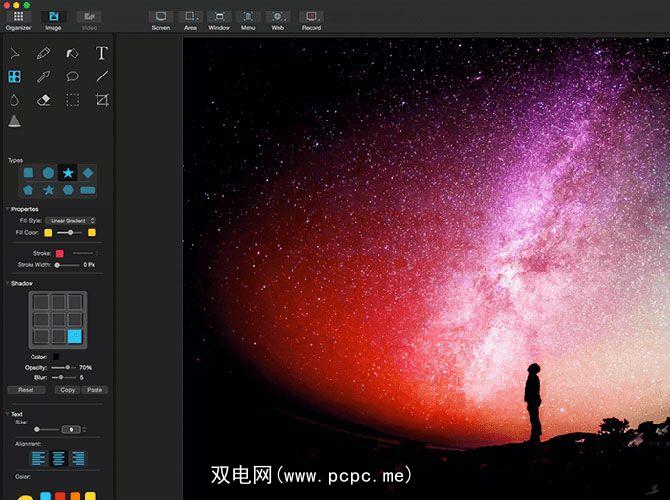Select the Crop tool

click(x=102, y=100)
